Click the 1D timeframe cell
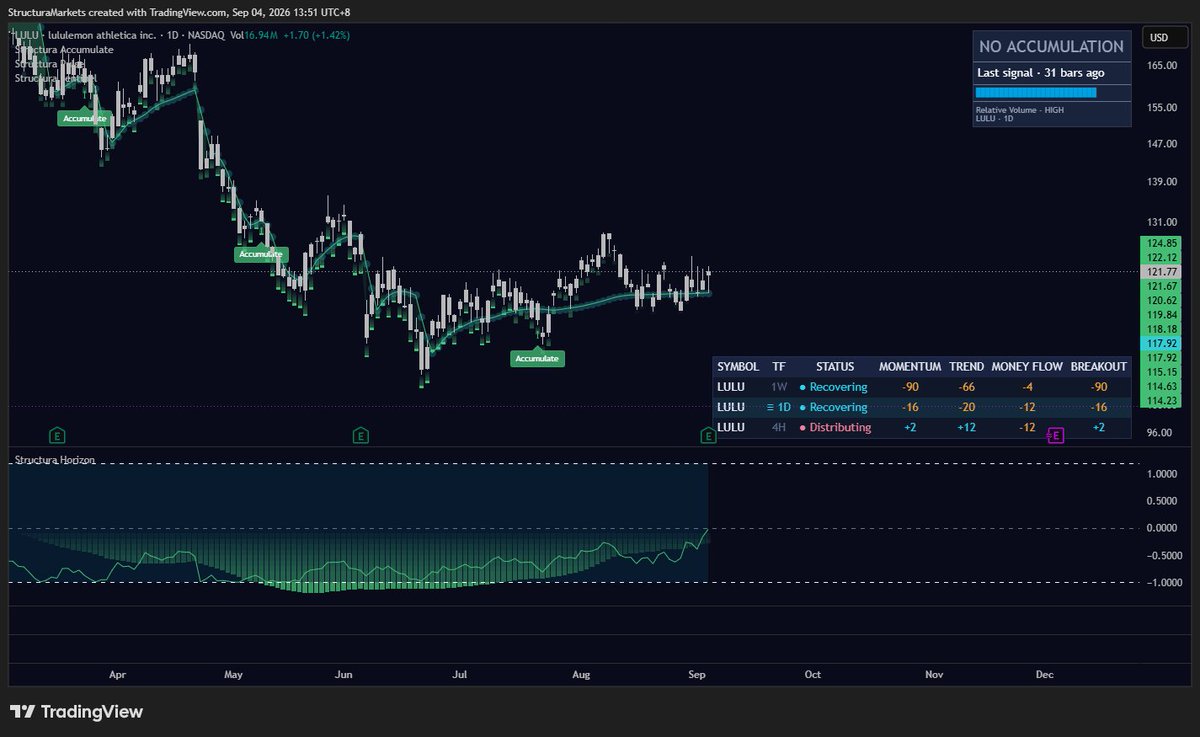The image size is (1200, 737). (779, 407)
